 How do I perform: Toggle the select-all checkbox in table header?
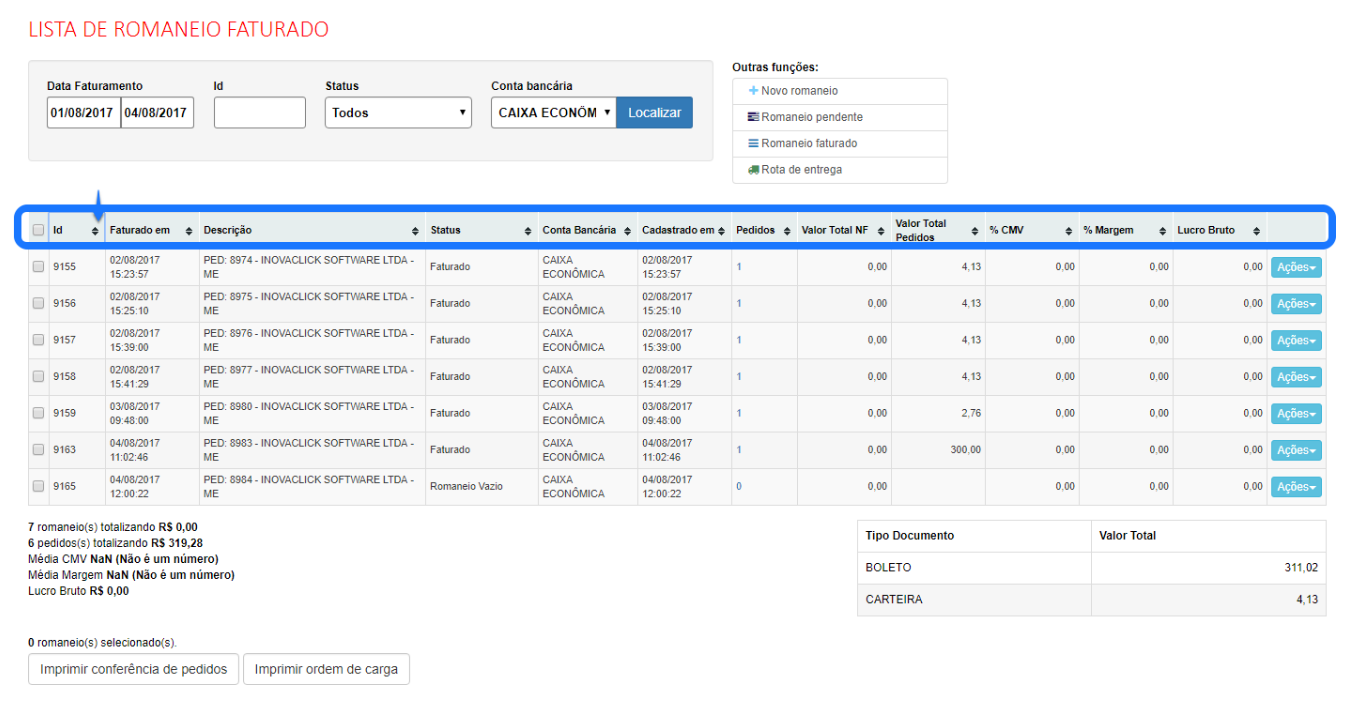(38, 230)
